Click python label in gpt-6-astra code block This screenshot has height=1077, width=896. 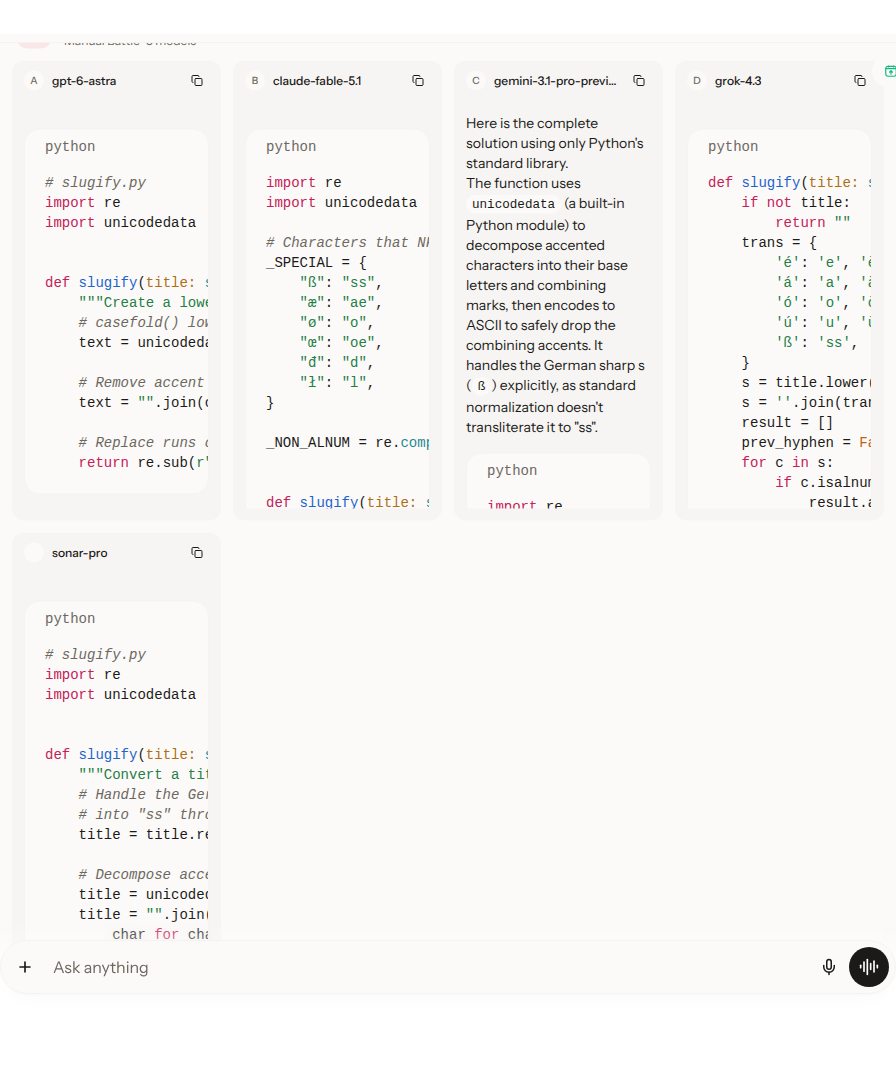pyautogui.click(x=70, y=146)
